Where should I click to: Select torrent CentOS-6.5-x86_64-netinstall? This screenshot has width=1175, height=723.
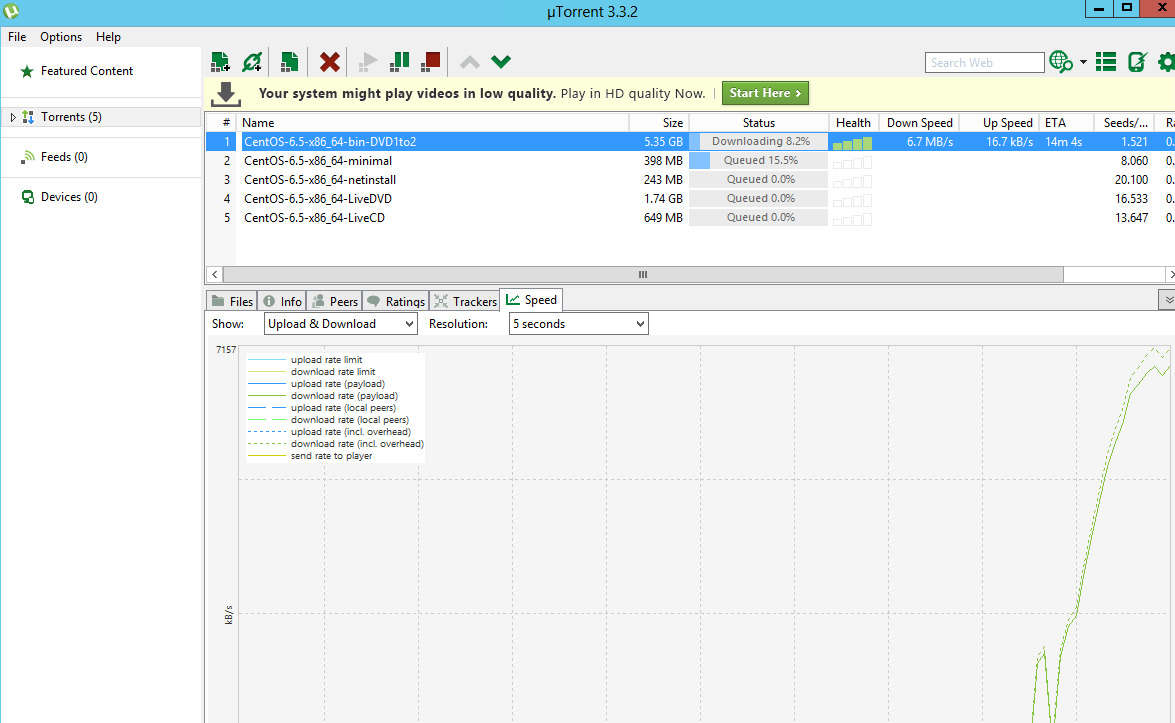coord(320,180)
